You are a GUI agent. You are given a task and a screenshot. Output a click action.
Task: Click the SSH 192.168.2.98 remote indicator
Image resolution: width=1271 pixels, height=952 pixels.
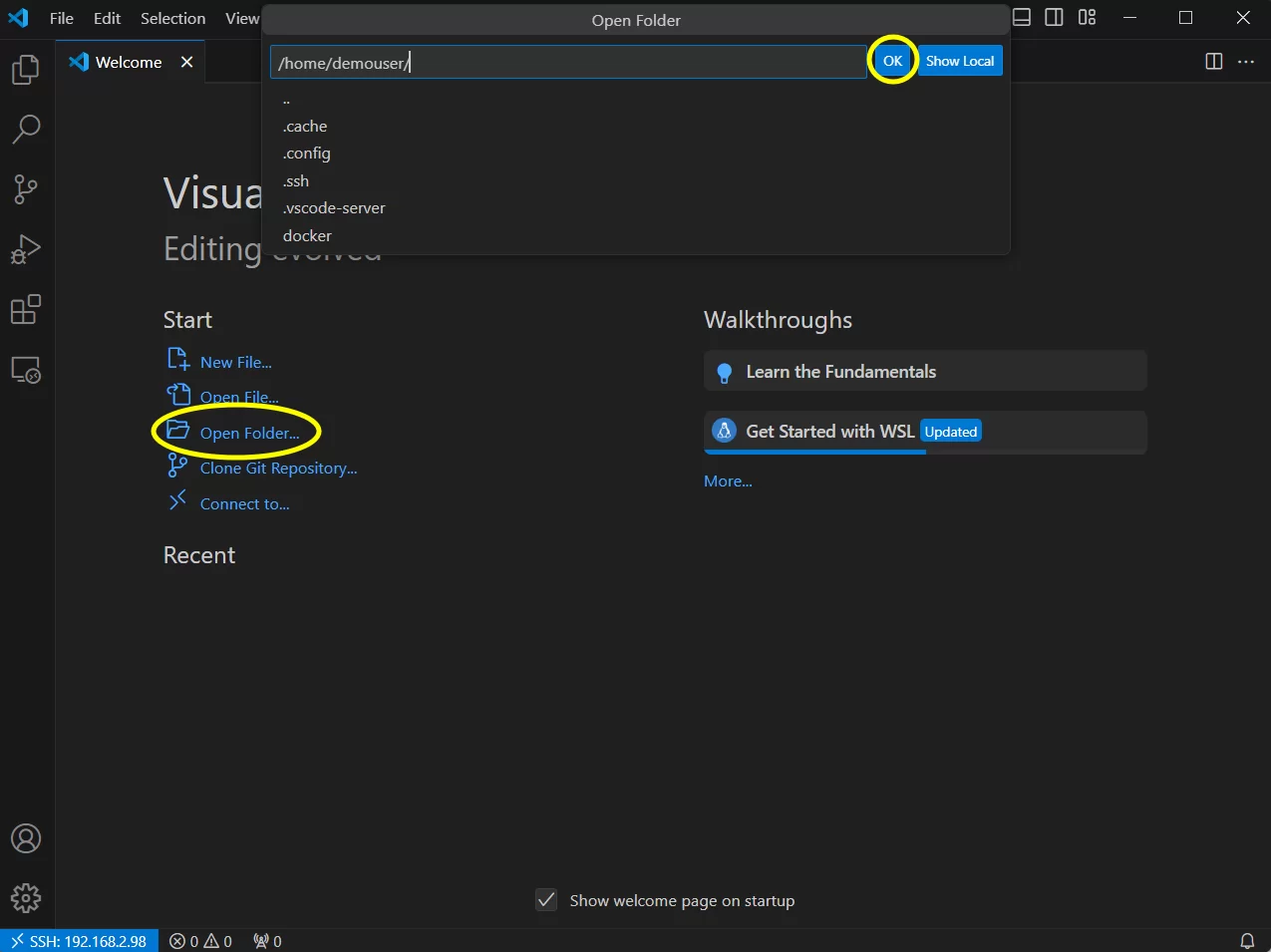point(79,940)
